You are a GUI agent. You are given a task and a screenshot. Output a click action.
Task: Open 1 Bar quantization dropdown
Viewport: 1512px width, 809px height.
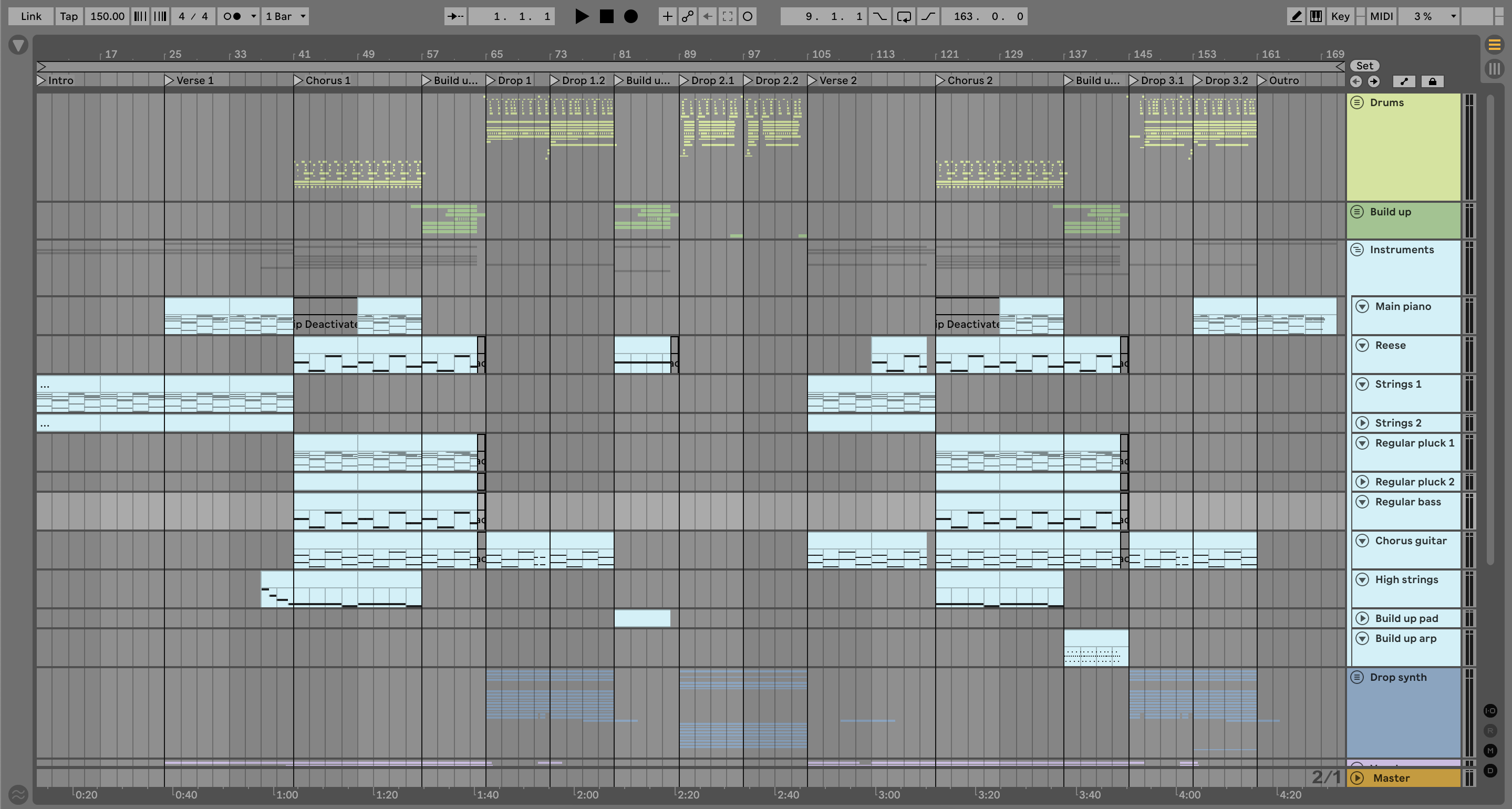285,16
